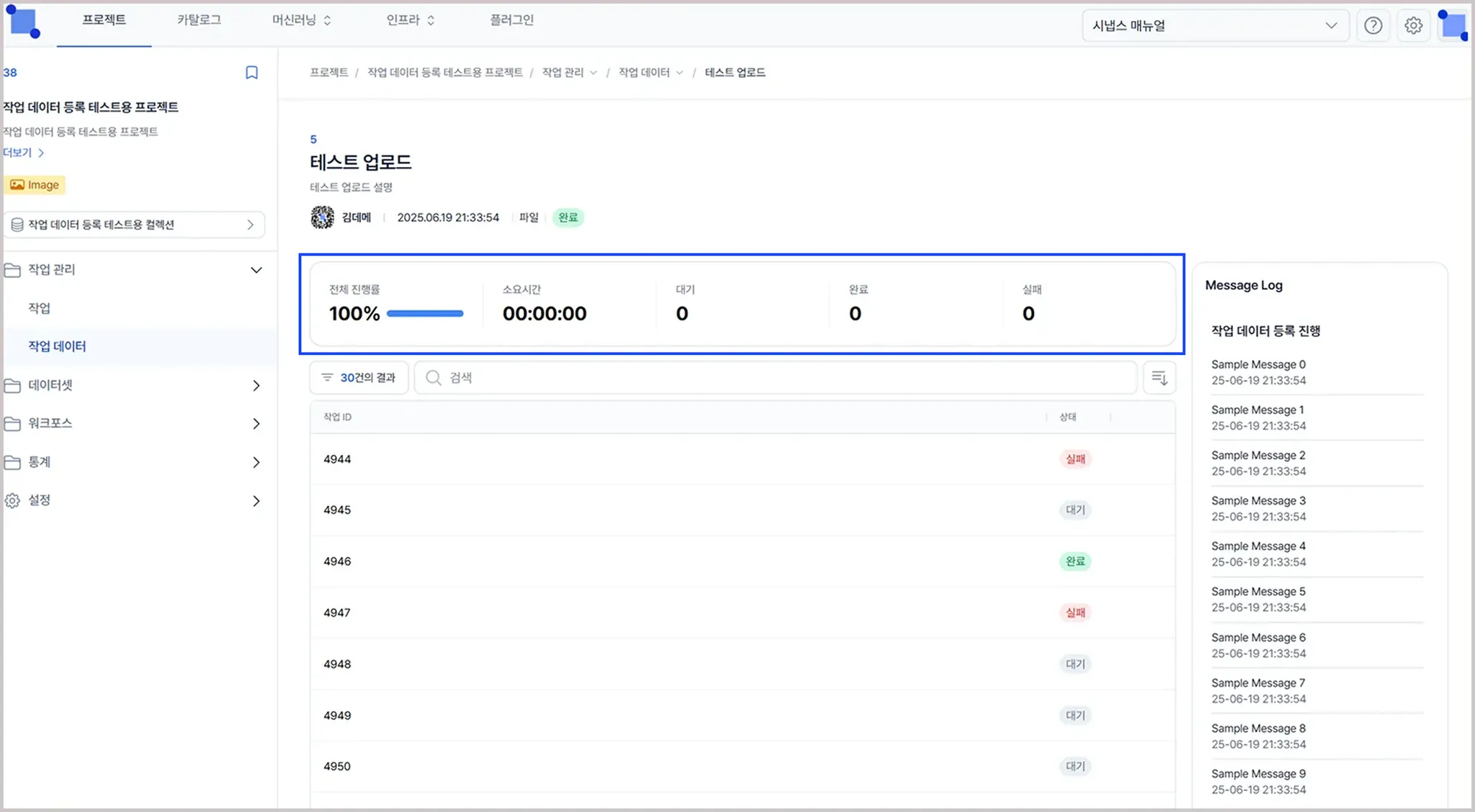The width and height of the screenshot is (1475, 812).
Task: Expand the 설정 section chevron
Action: point(256,501)
